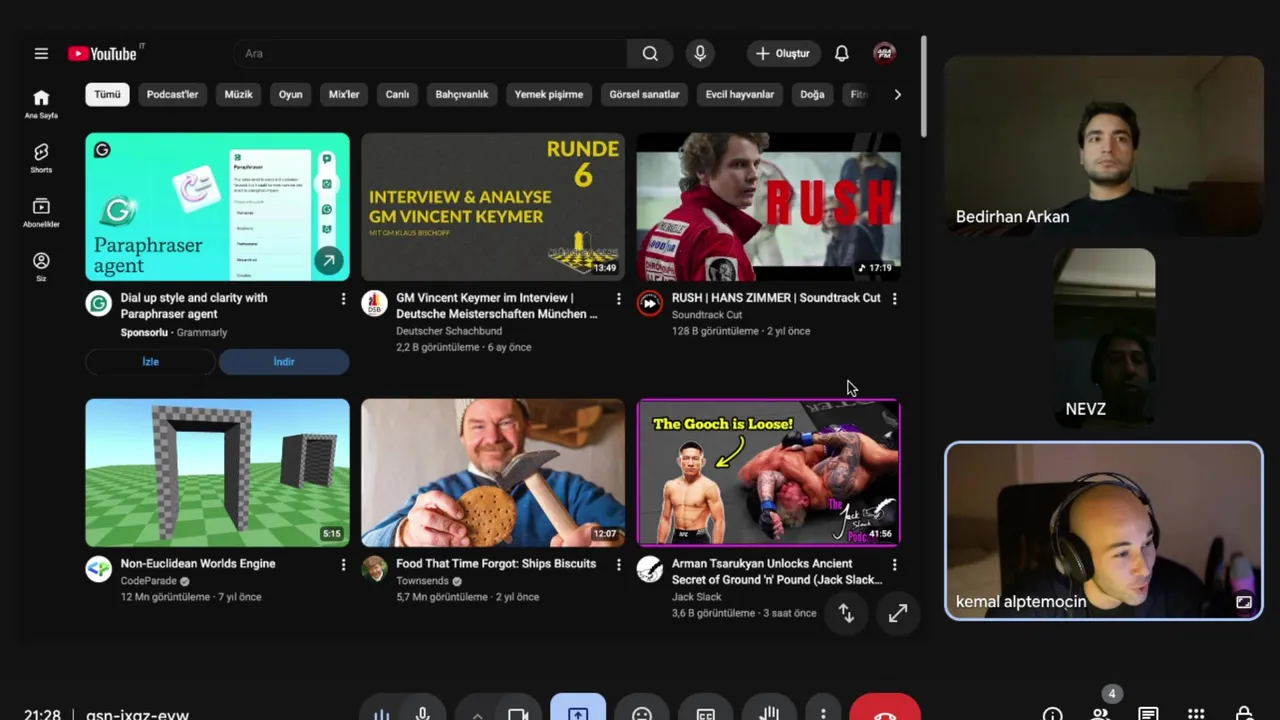Open RUSH Hans Zimmer Soundtrack Cut title

(776, 298)
